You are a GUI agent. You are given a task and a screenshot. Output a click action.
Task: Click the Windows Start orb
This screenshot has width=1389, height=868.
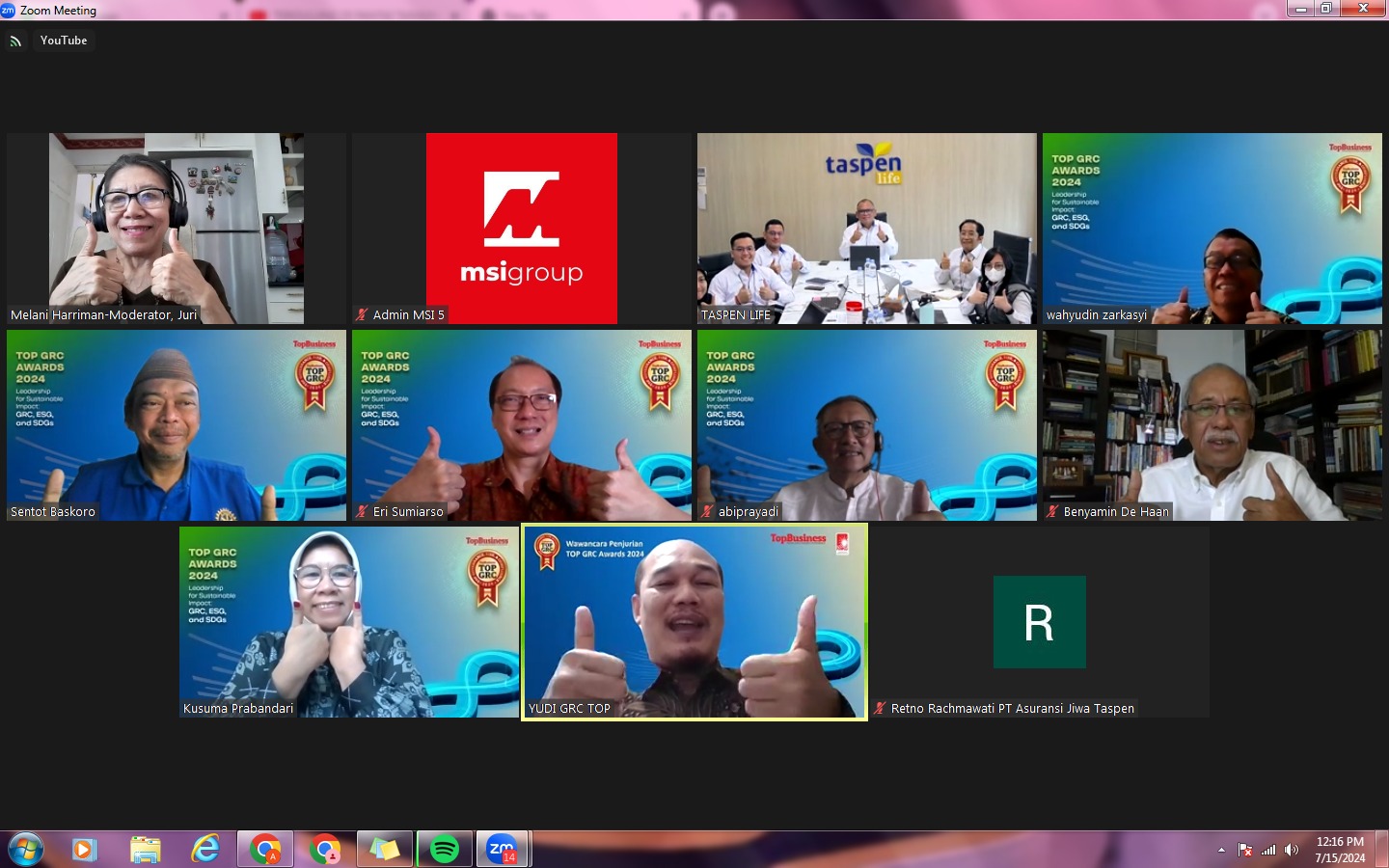pyautogui.click(x=26, y=850)
